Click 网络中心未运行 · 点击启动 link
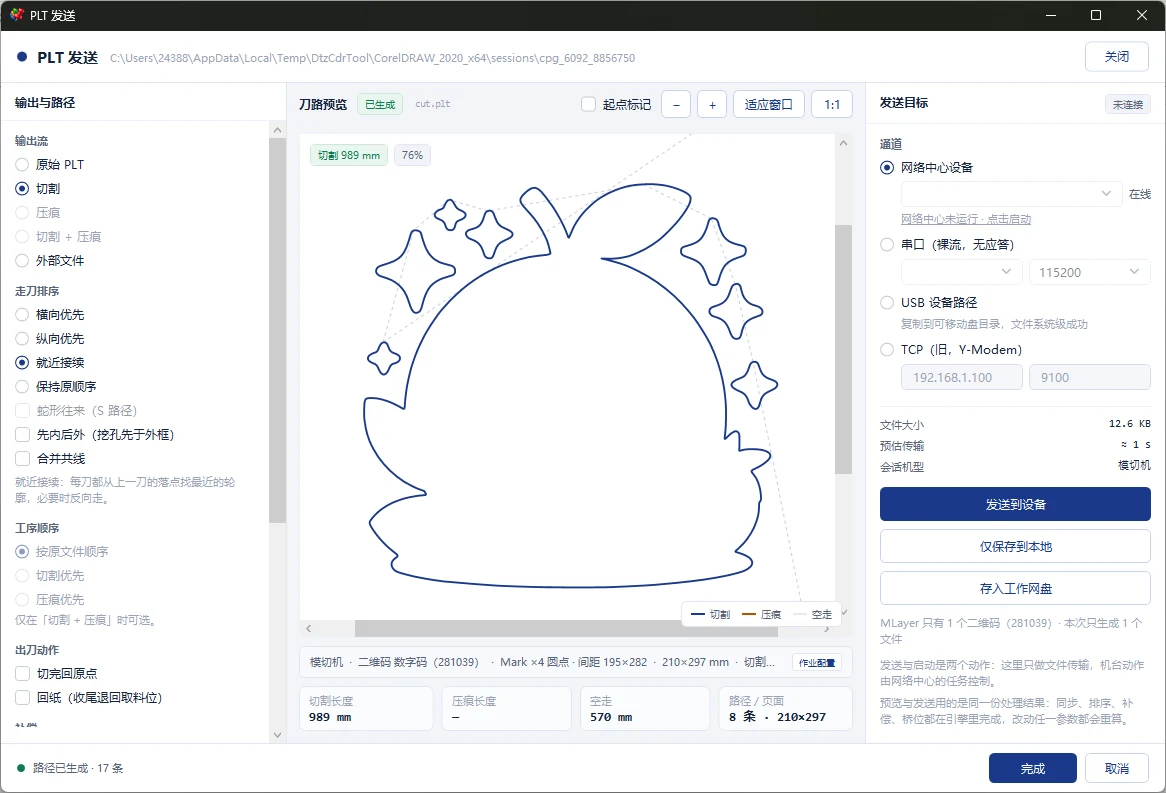This screenshot has height=793, width=1166. (966, 219)
